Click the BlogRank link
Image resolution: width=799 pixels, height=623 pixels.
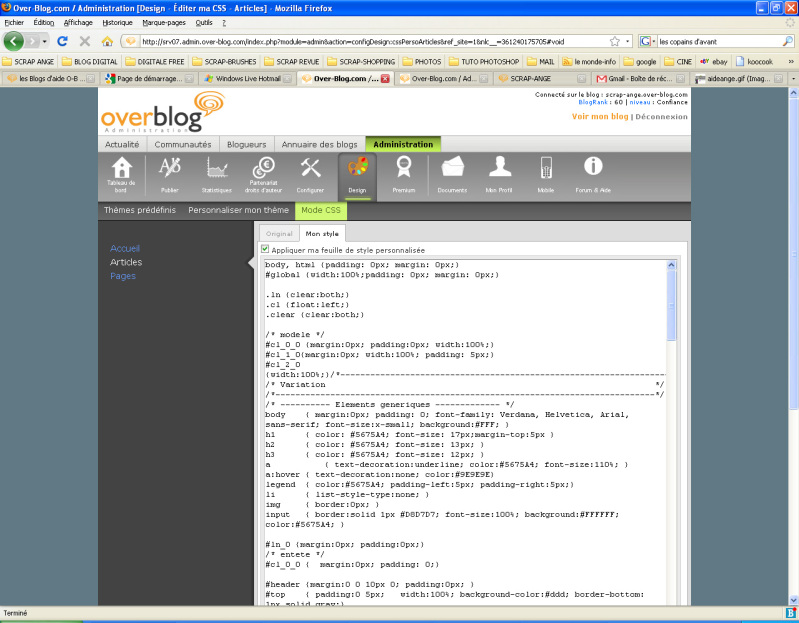tap(593, 102)
